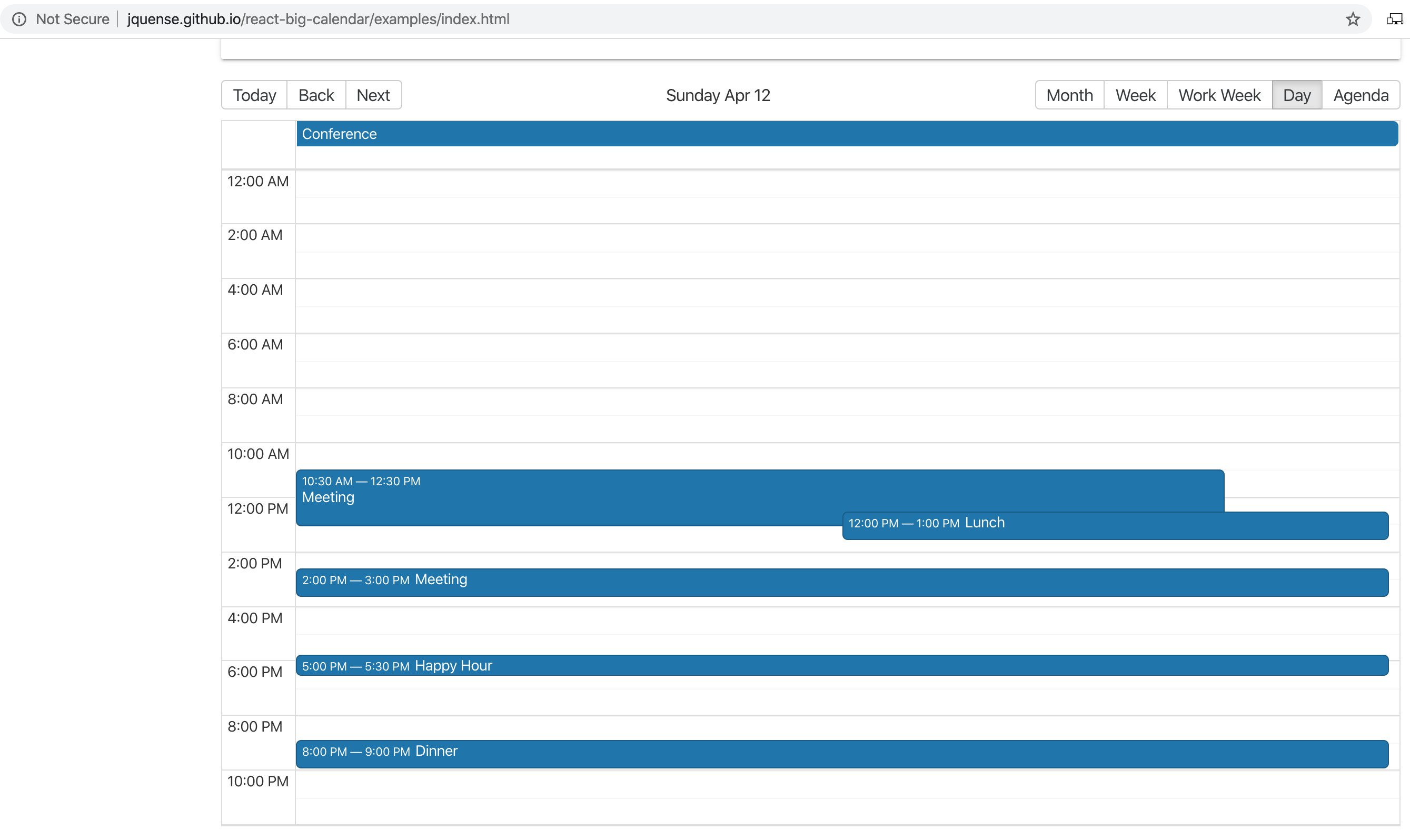The width and height of the screenshot is (1410, 840).
Task: Switch to the Work Week view
Action: click(1218, 95)
